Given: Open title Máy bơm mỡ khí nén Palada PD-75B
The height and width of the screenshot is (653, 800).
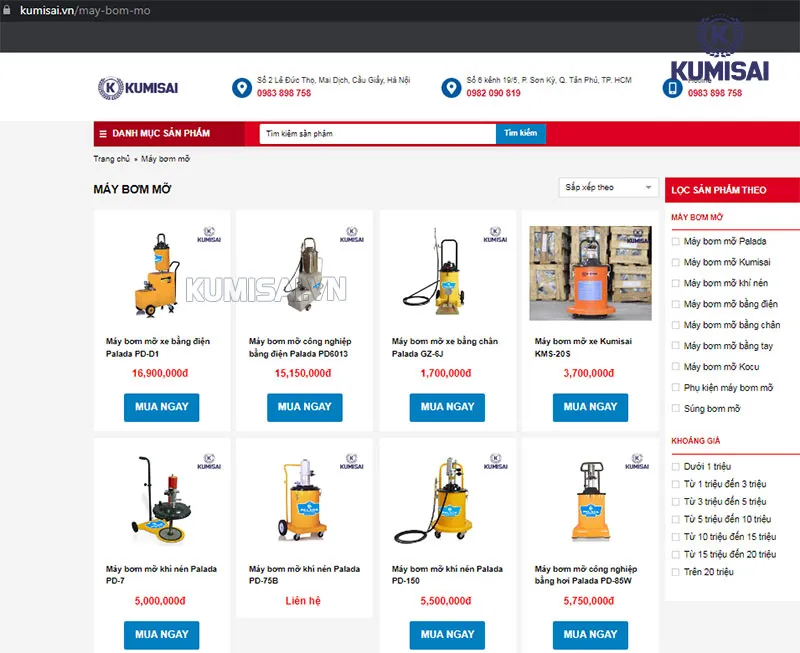Looking at the screenshot, I should tap(304, 574).
